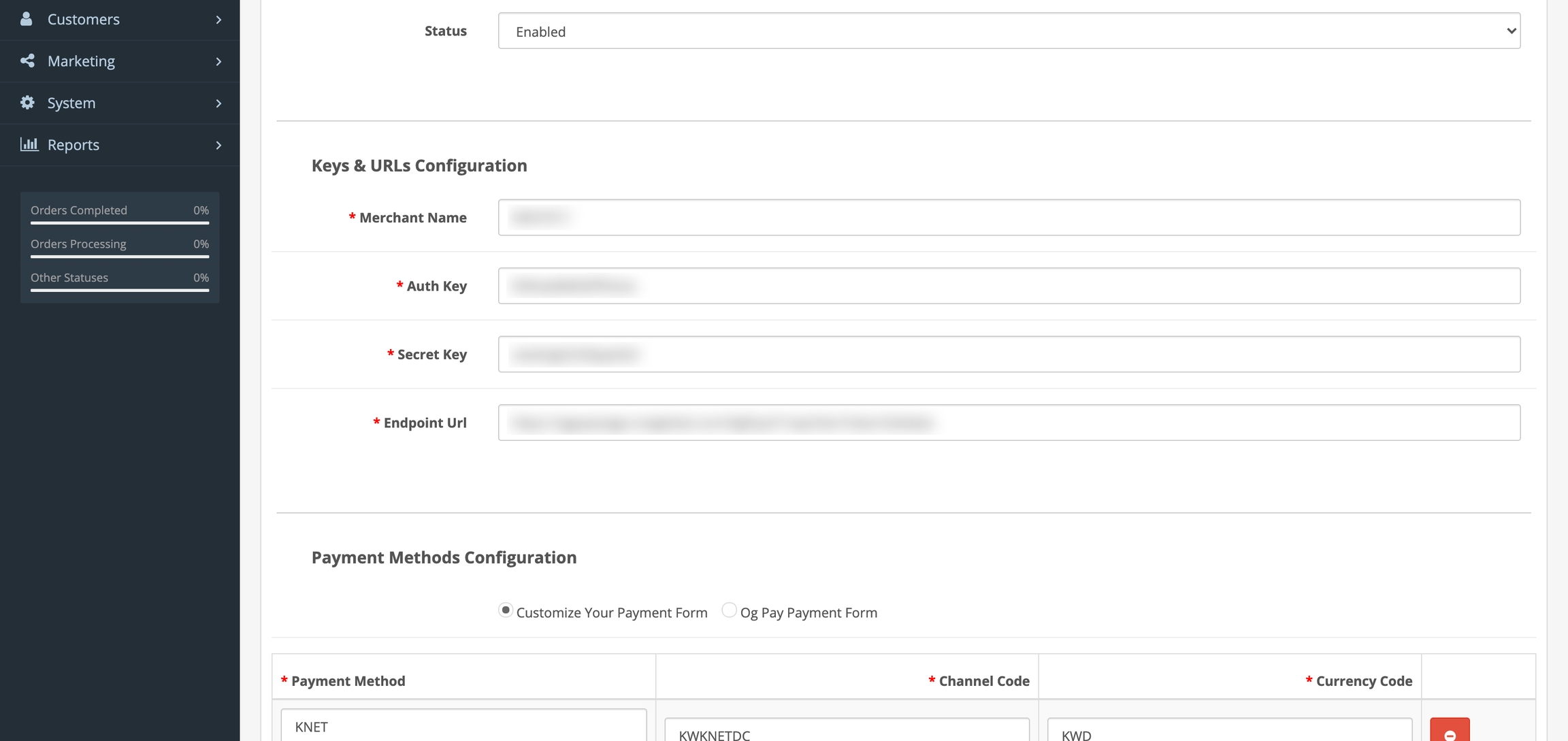This screenshot has width=1568, height=741.
Task: Click the Endpoint Url input field
Action: (x=1009, y=423)
